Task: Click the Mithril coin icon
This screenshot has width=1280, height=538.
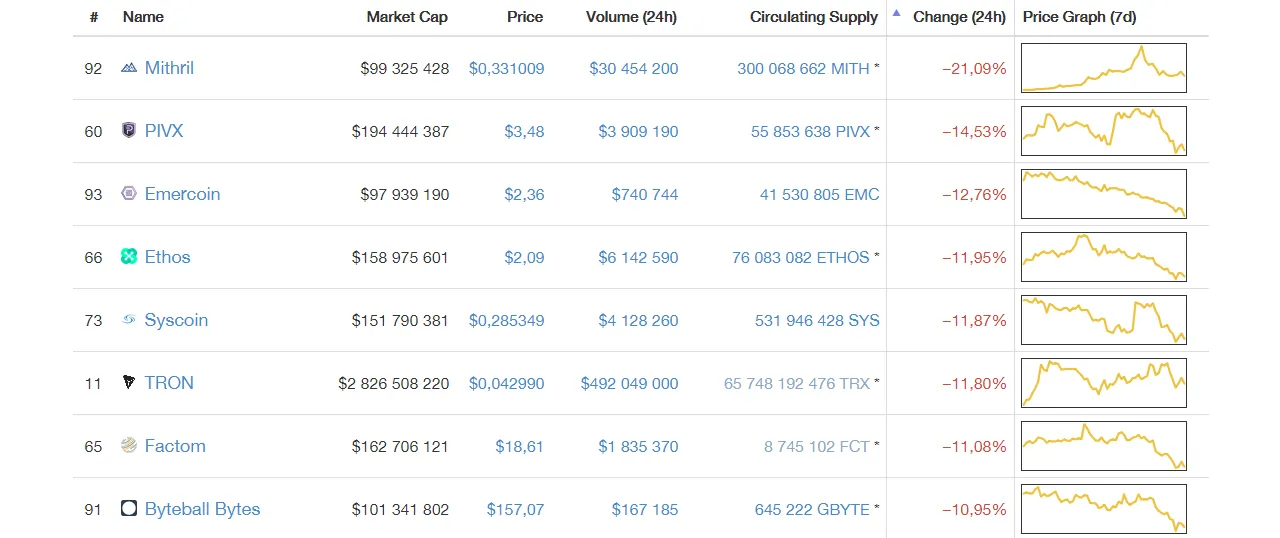Action: [x=128, y=68]
